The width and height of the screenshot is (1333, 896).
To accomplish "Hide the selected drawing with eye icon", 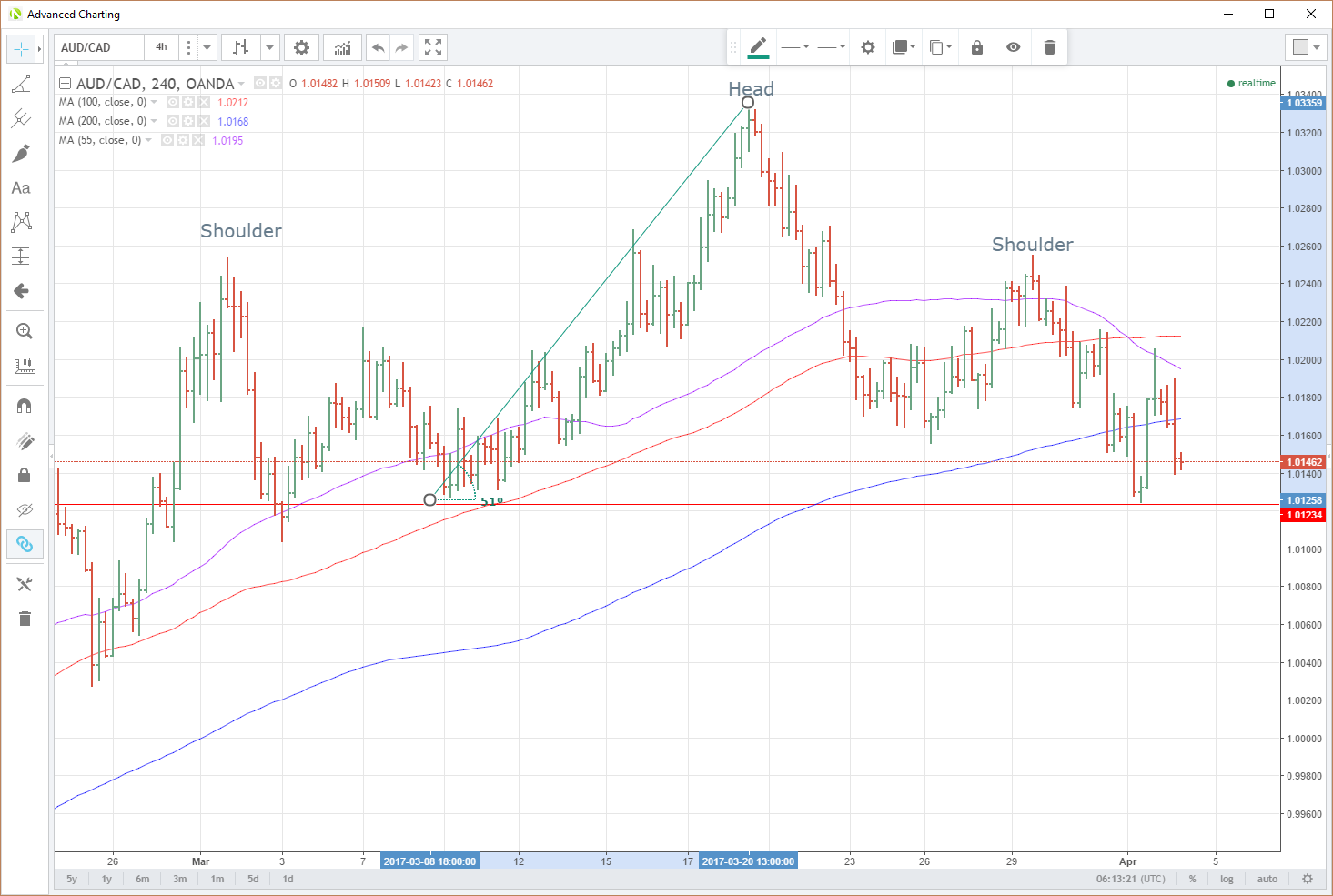I will [1014, 47].
